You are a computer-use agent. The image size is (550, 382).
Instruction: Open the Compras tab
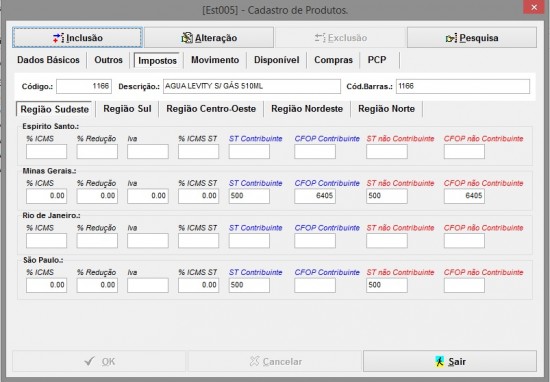click(333, 60)
